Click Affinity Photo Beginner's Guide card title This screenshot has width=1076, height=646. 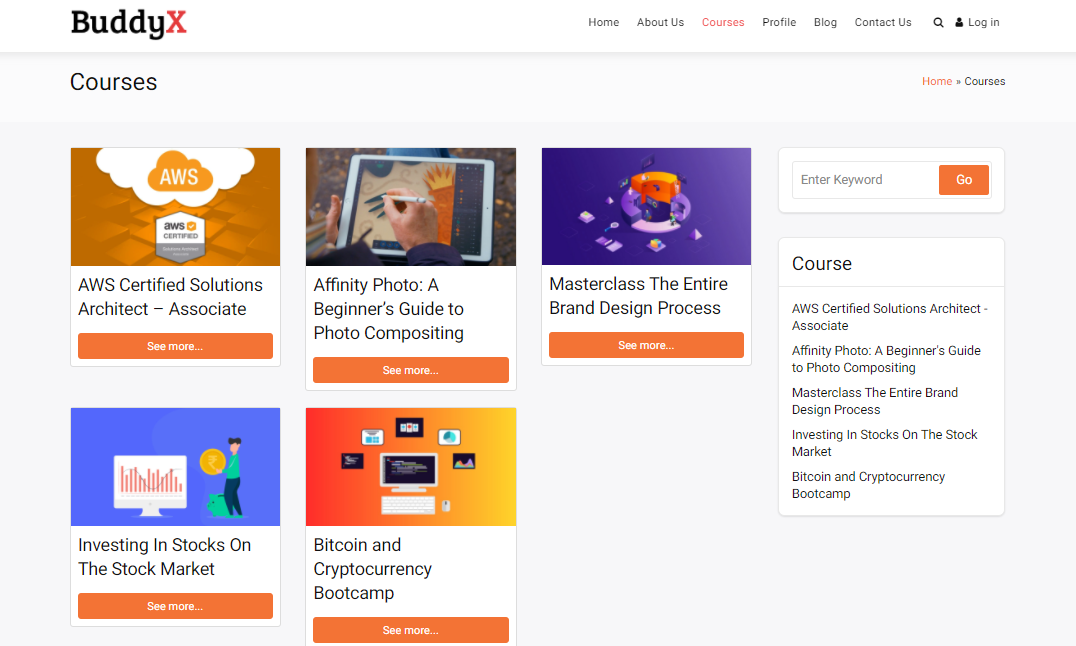[389, 309]
